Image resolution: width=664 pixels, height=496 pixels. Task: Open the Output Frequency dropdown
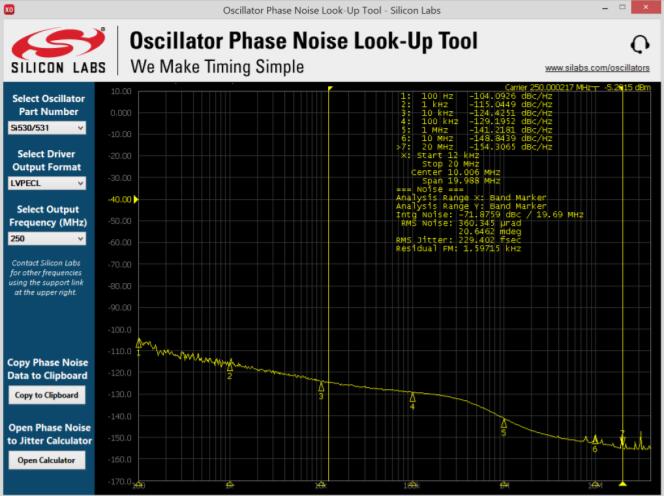tap(47, 239)
